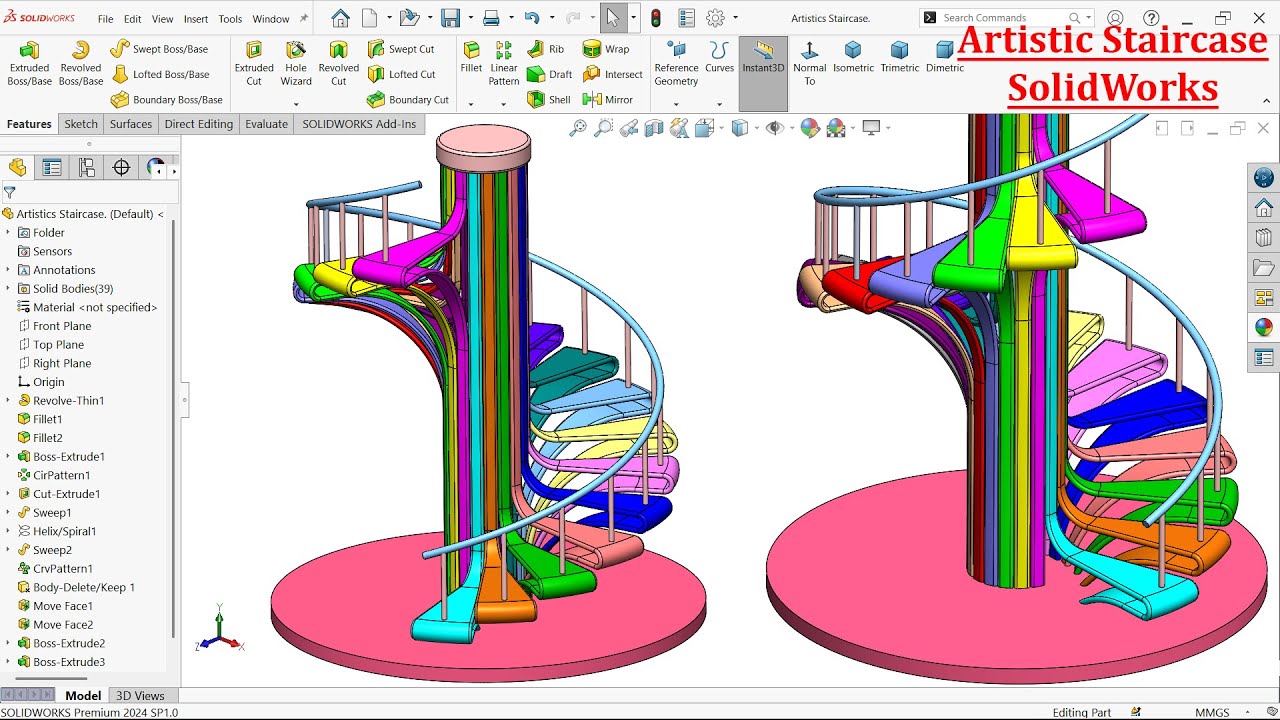
Task: Select the Linear Pattern tool
Action: pos(503,63)
